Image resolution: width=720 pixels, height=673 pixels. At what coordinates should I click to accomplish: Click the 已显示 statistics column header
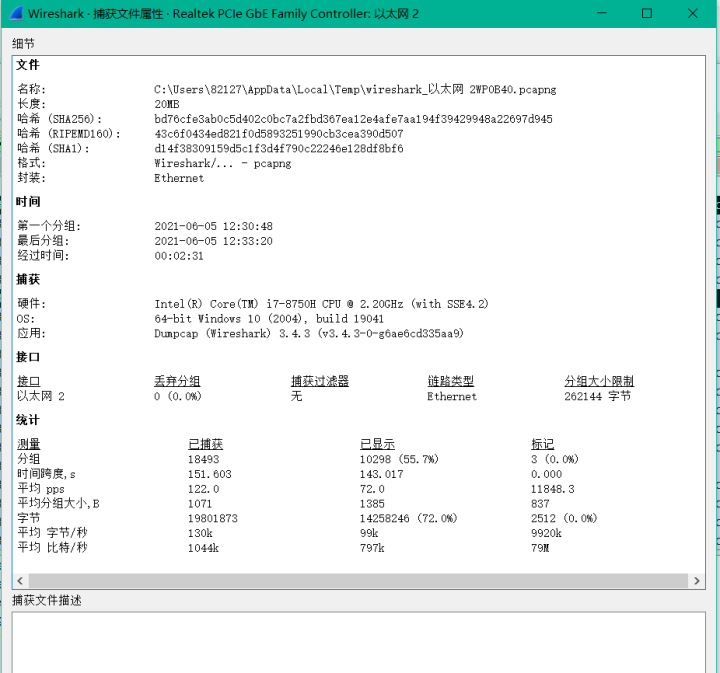point(377,444)
